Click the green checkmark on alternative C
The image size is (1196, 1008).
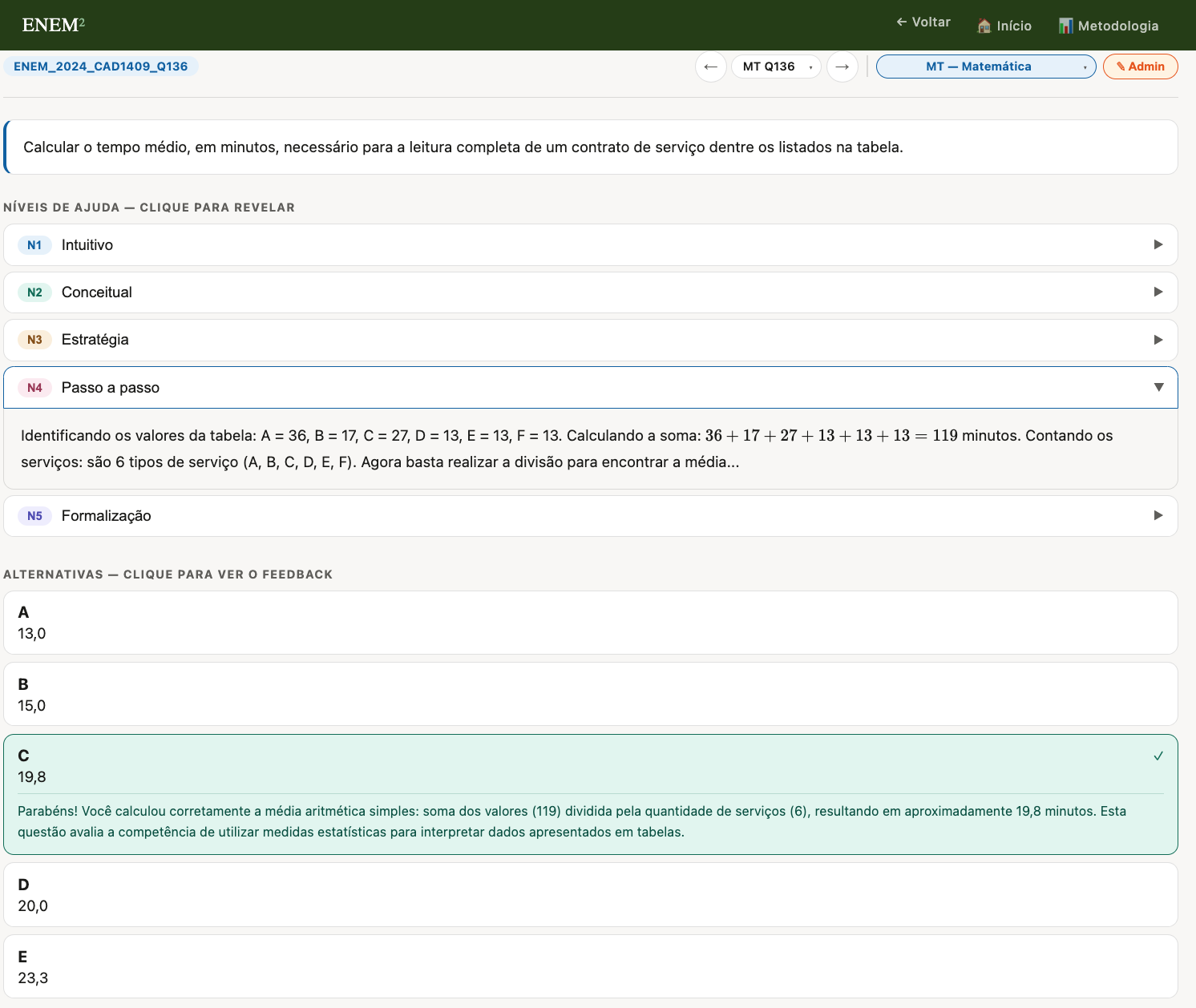(x=1158, y=756)
